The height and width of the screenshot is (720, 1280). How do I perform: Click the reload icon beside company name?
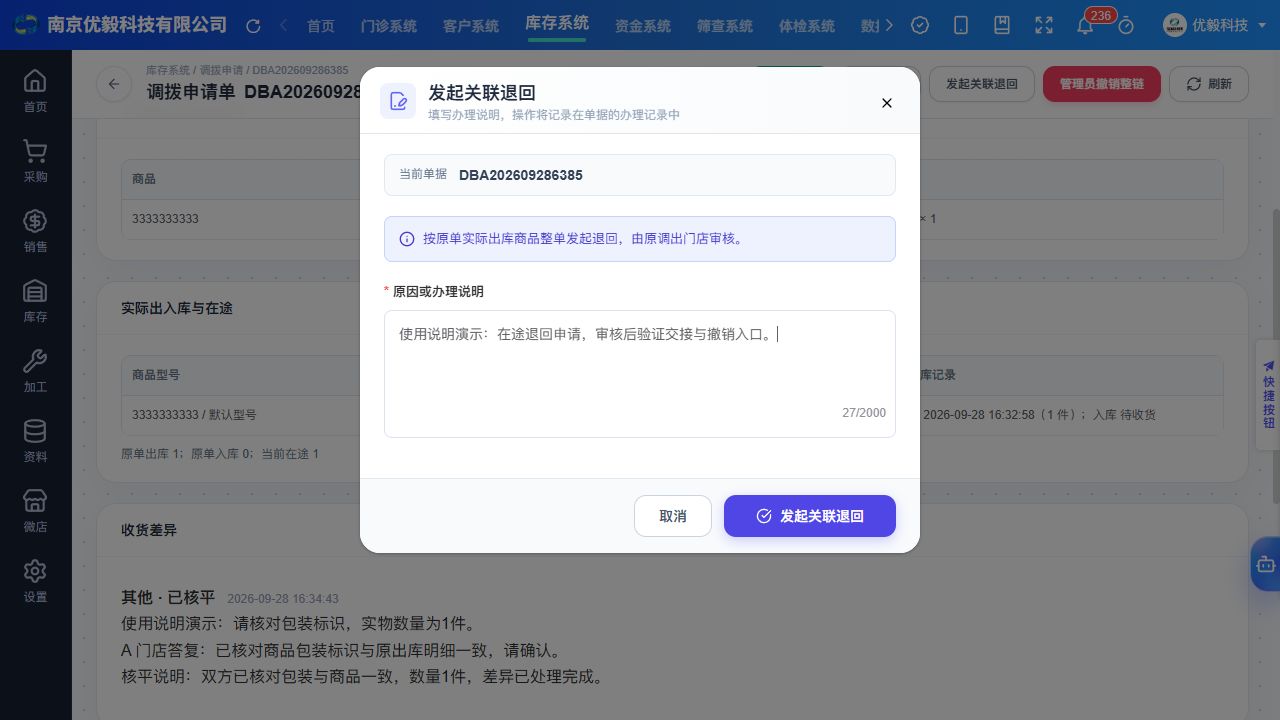click(253, 26)
